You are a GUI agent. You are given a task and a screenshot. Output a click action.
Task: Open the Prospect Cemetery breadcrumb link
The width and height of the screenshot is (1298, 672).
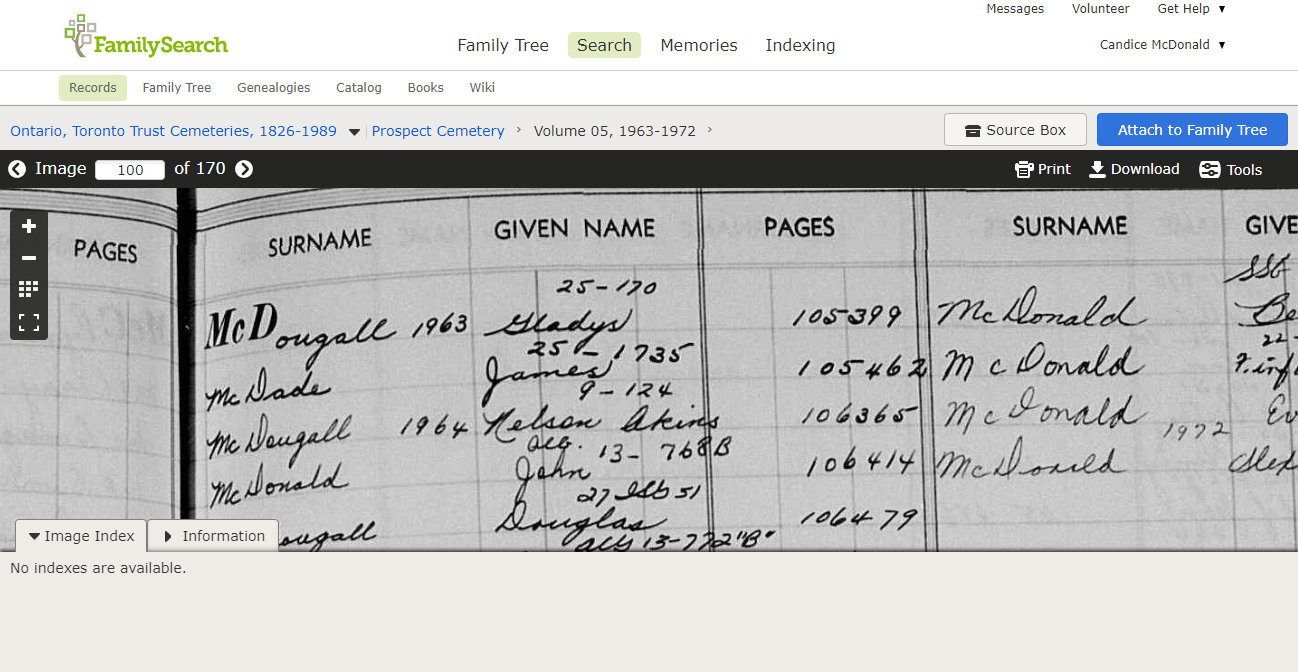point(438,131)
